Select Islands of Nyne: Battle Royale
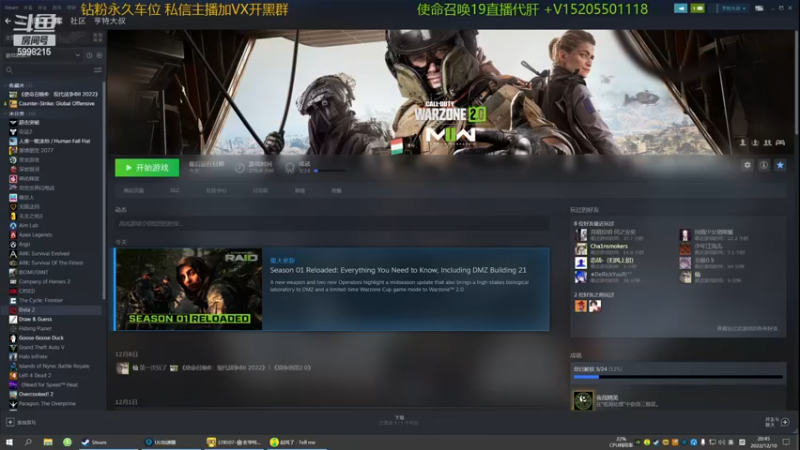 point(52,366)
